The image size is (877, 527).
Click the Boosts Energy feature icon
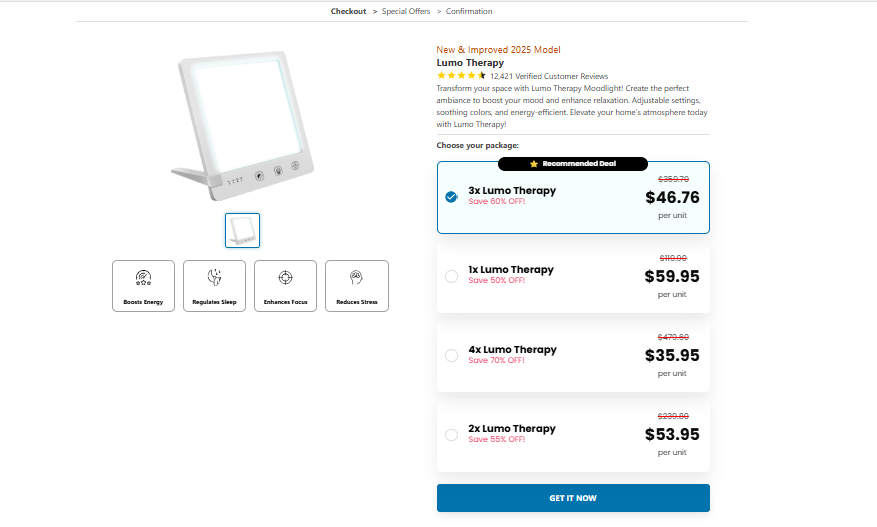point(143,276)
